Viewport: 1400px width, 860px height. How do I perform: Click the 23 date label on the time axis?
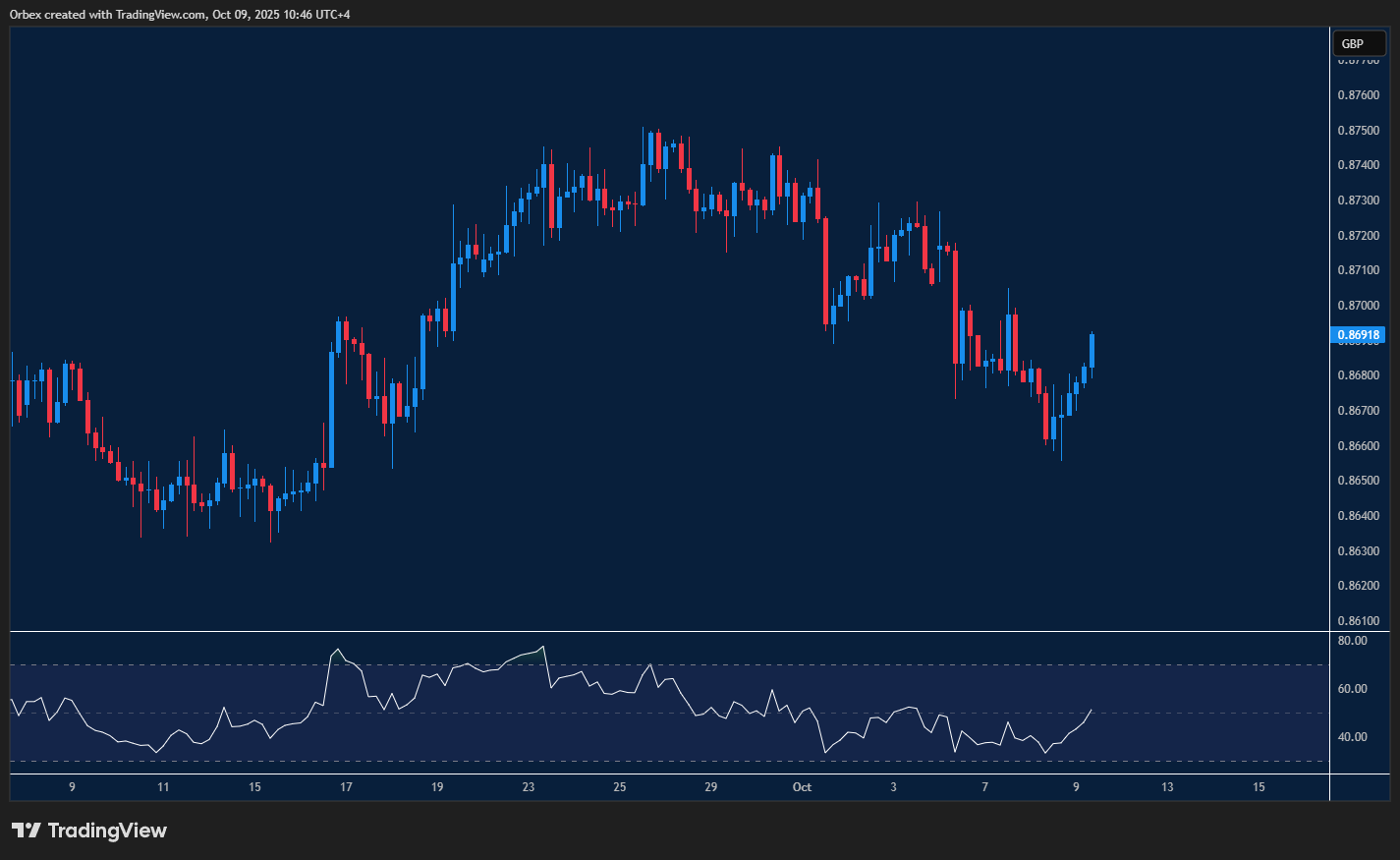click(528, 787)
